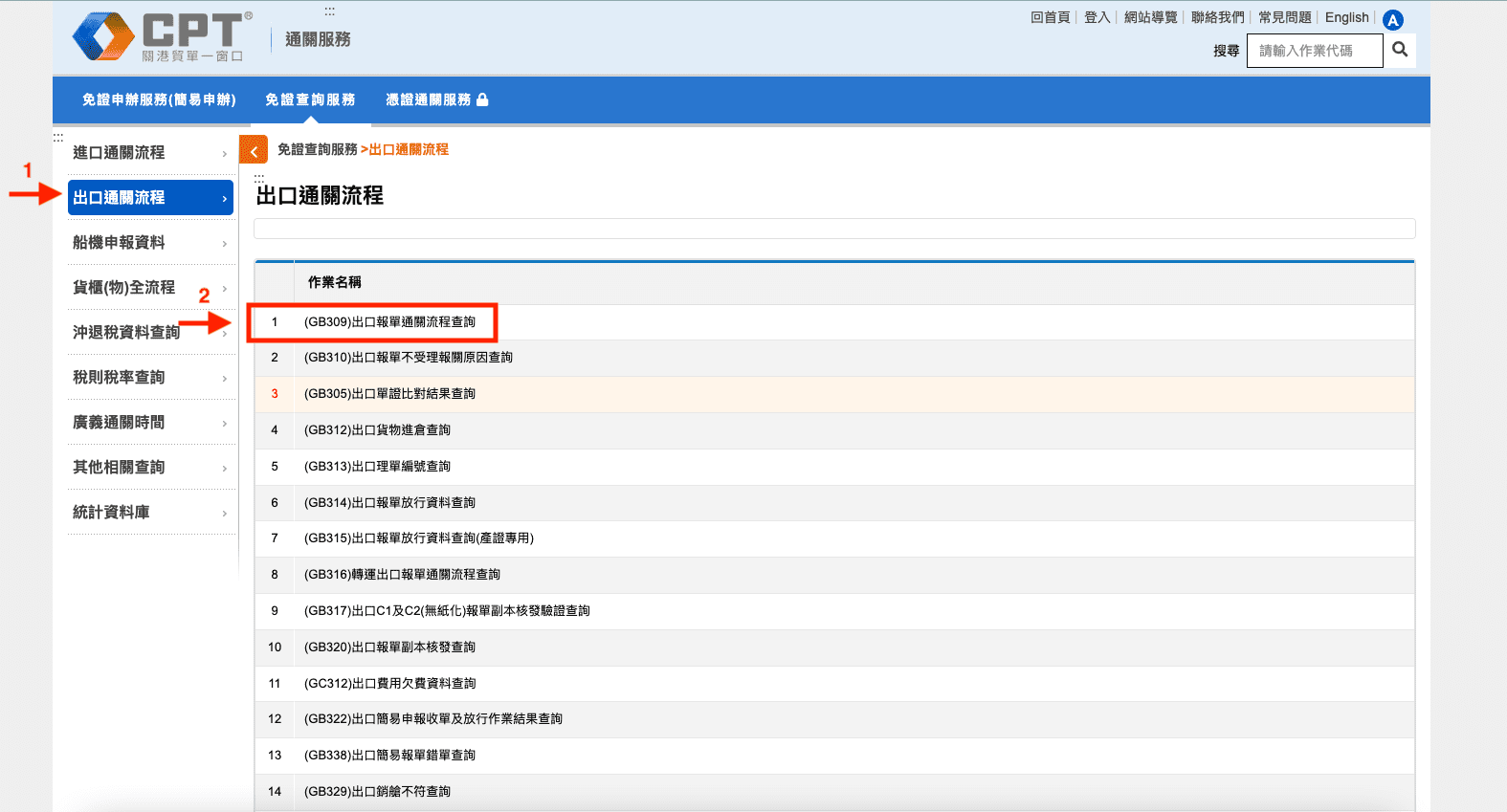This screenshot has width=1507, height=812.
Task: Open the 登入 link
Action: click(x=1097, y=17)
